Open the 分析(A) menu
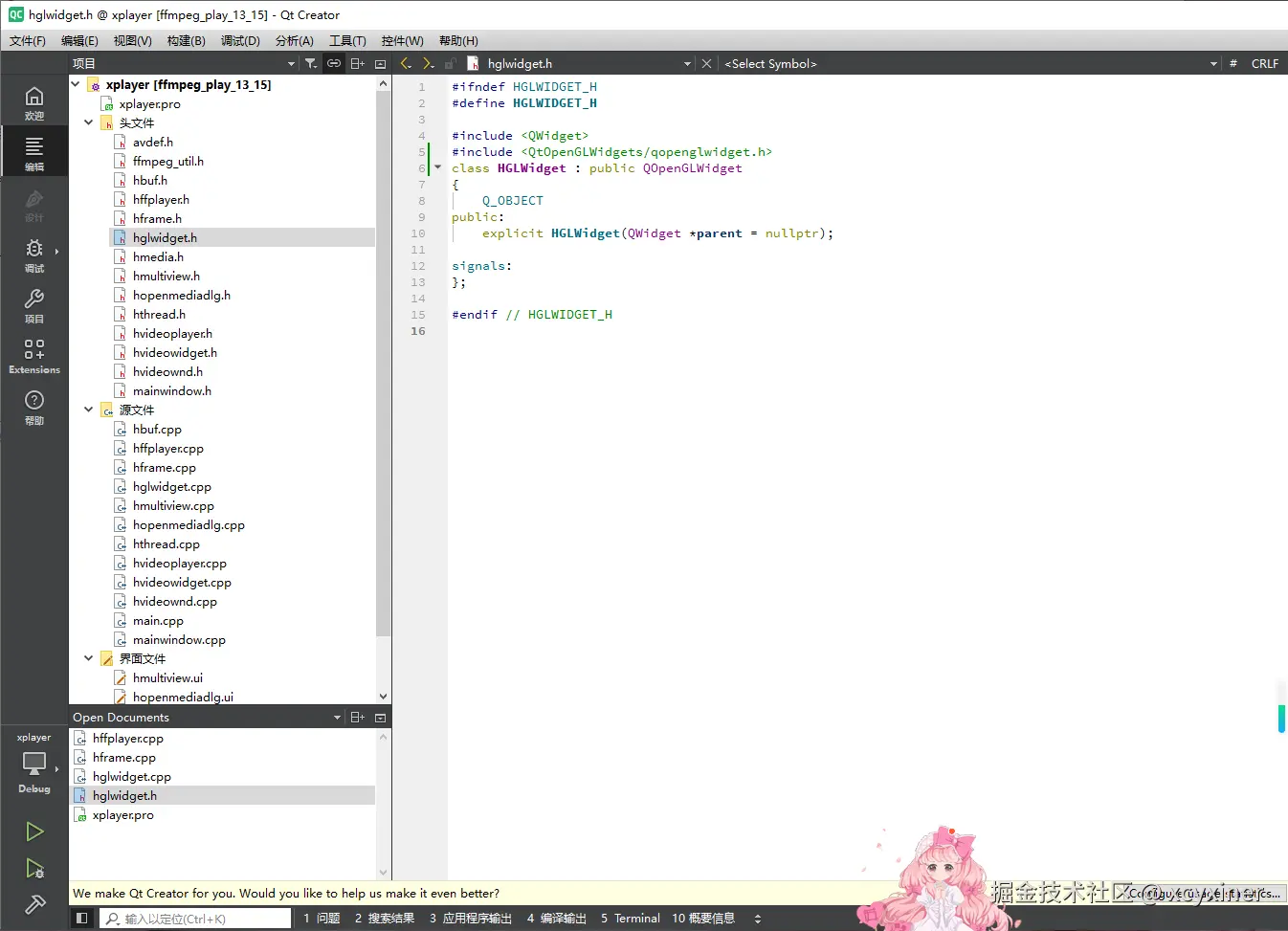Image resolution: width=1288 pixels, height=931 pixels. point(294,40)
